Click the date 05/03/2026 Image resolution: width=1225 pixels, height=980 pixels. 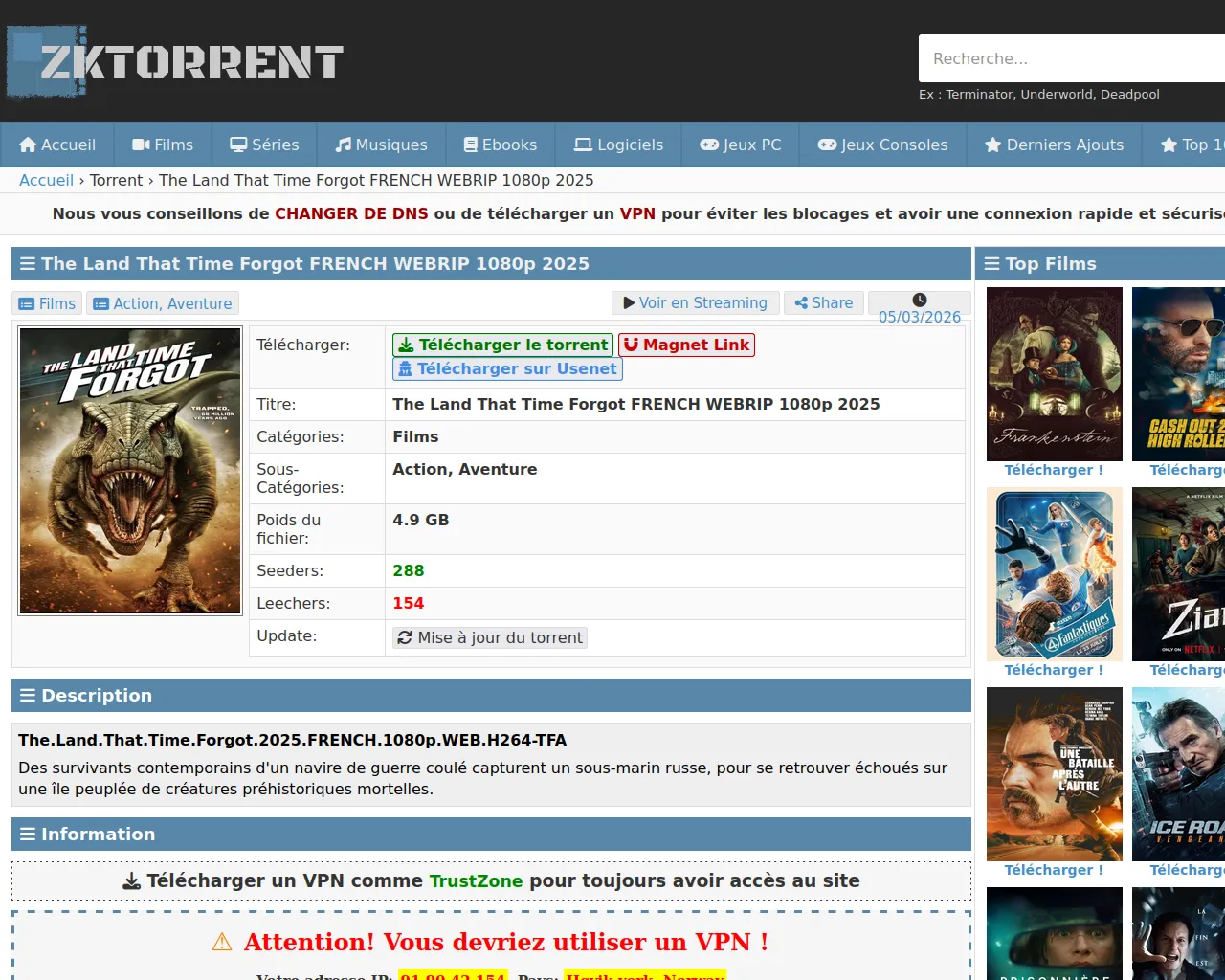coord(920,318)
